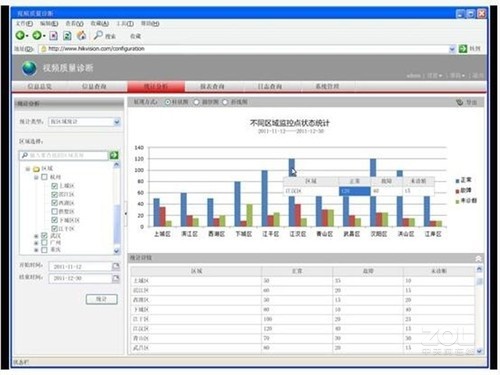Click the globe logo in header
This screenshot has height=375, width=500.
(29, 68)
